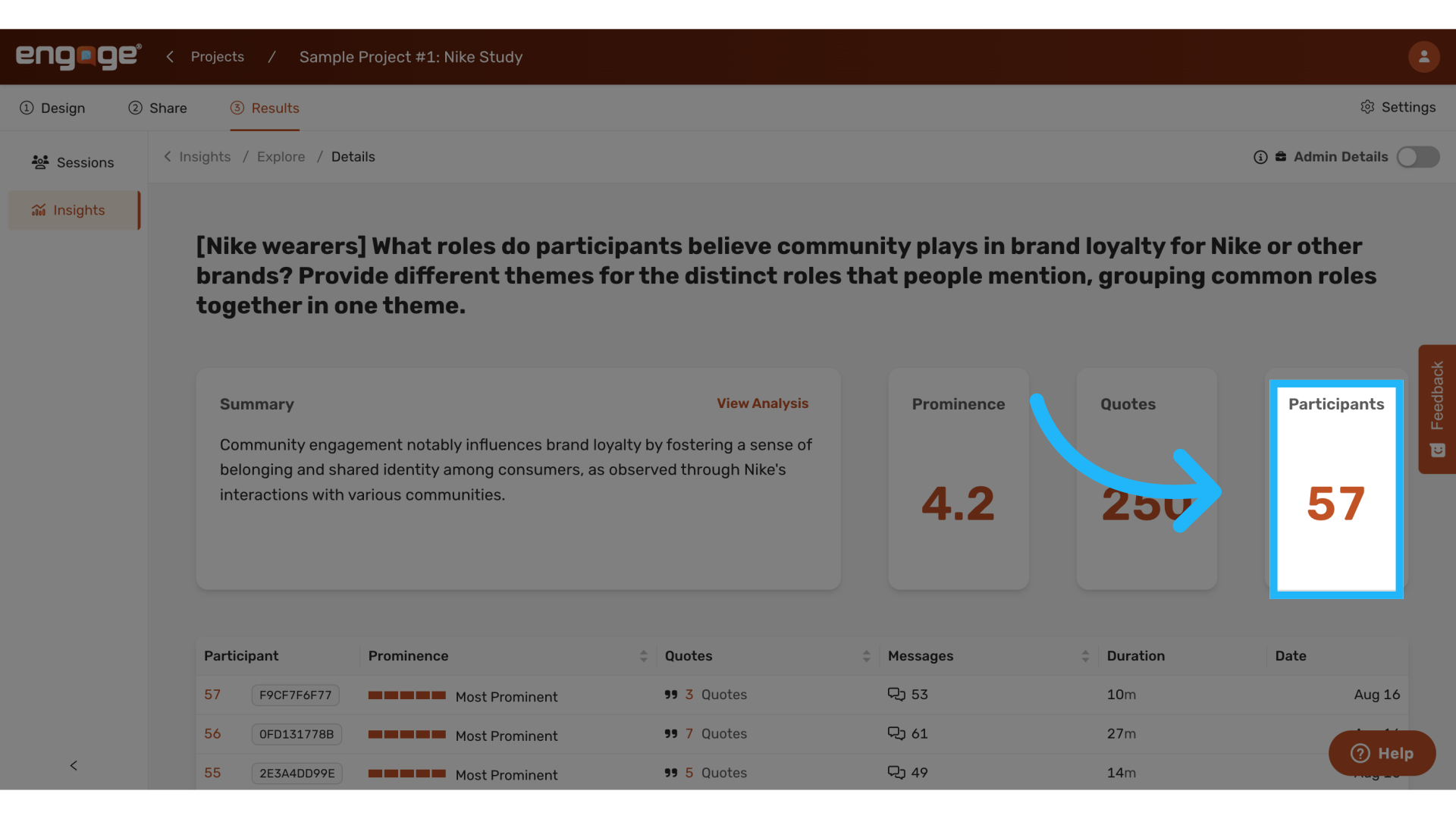Screen dimensions: 1456x819
Task: Open View Analysis link
Action: [x=763, y=403]
